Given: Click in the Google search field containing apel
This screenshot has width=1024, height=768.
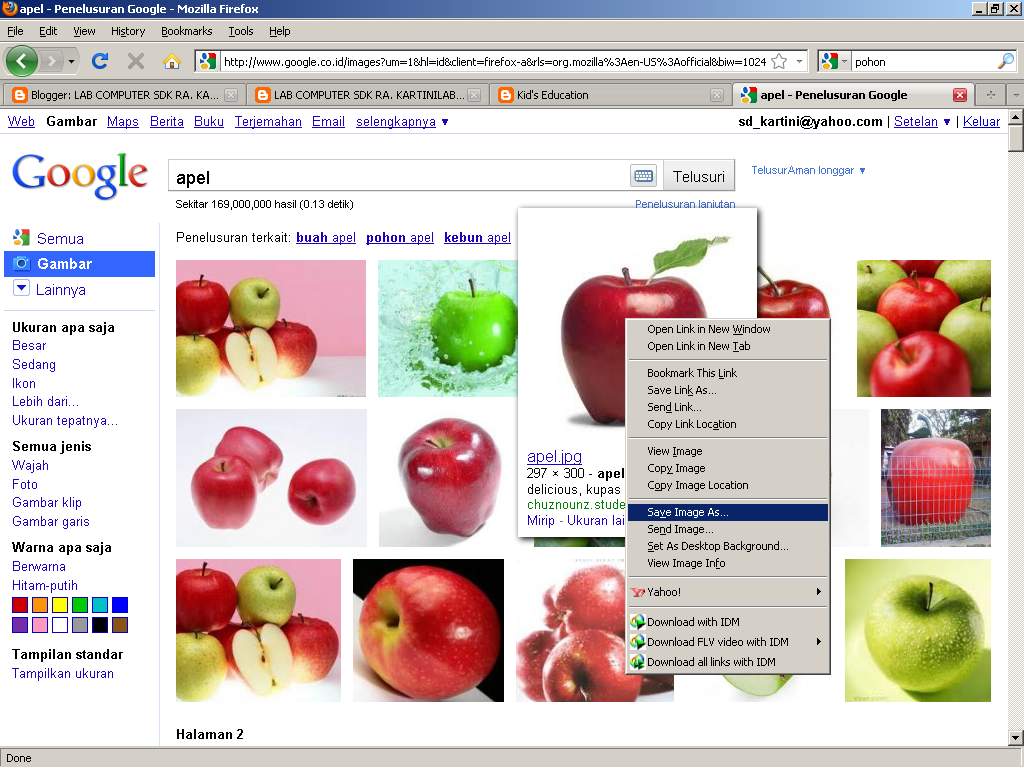Looking at the screenshot, I should click(400, 177).
